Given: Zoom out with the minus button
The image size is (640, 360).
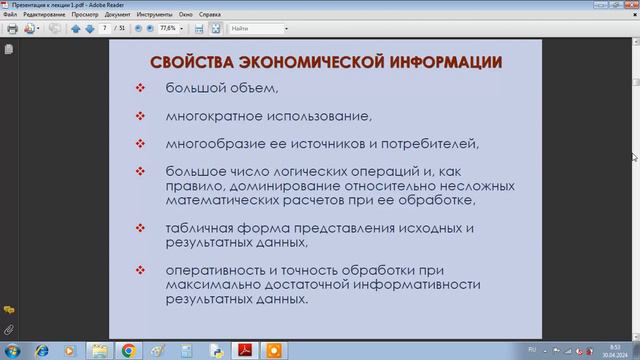Looking at the screenshot, I should tap(138, 28).
